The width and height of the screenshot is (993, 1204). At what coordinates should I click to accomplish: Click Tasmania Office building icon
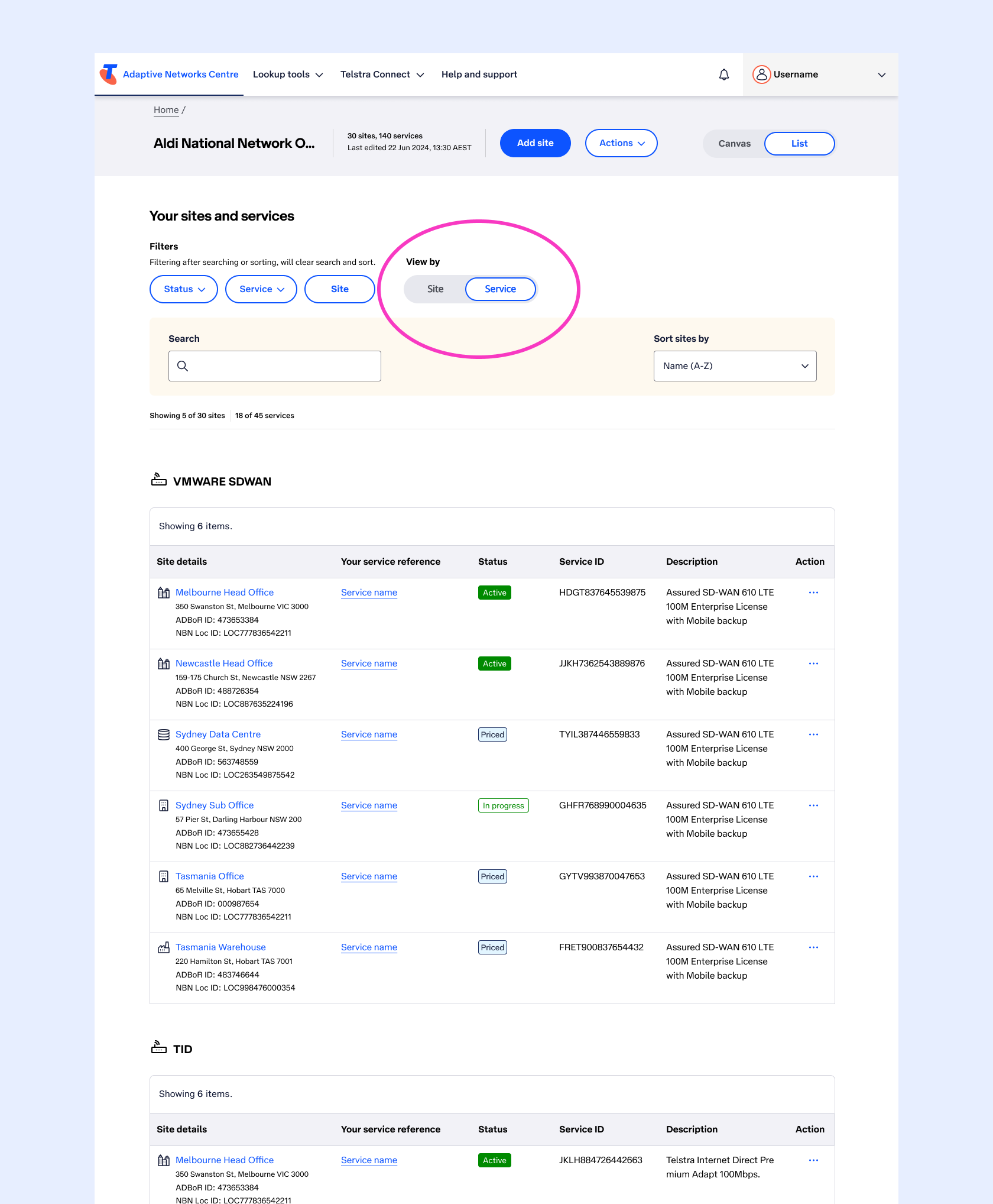(x=164, y=876)
